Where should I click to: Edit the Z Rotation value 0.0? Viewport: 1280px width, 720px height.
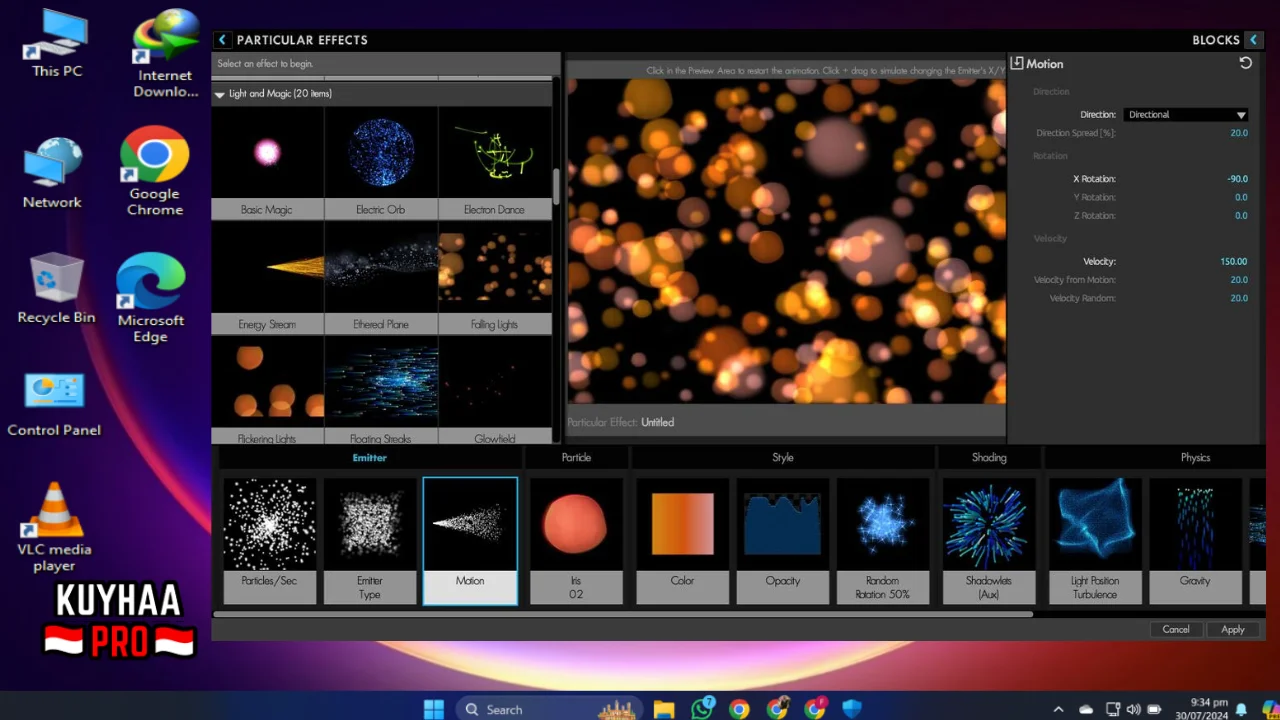(1241, 215)
